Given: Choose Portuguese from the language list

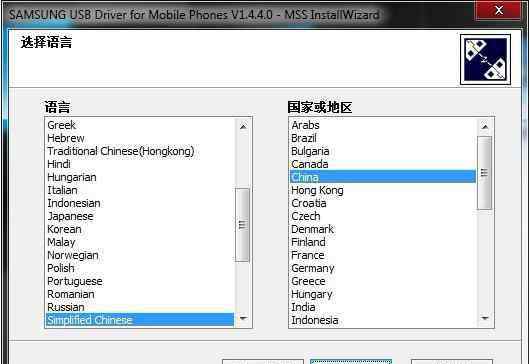Looking at the screenshot, I should point(75,282).
